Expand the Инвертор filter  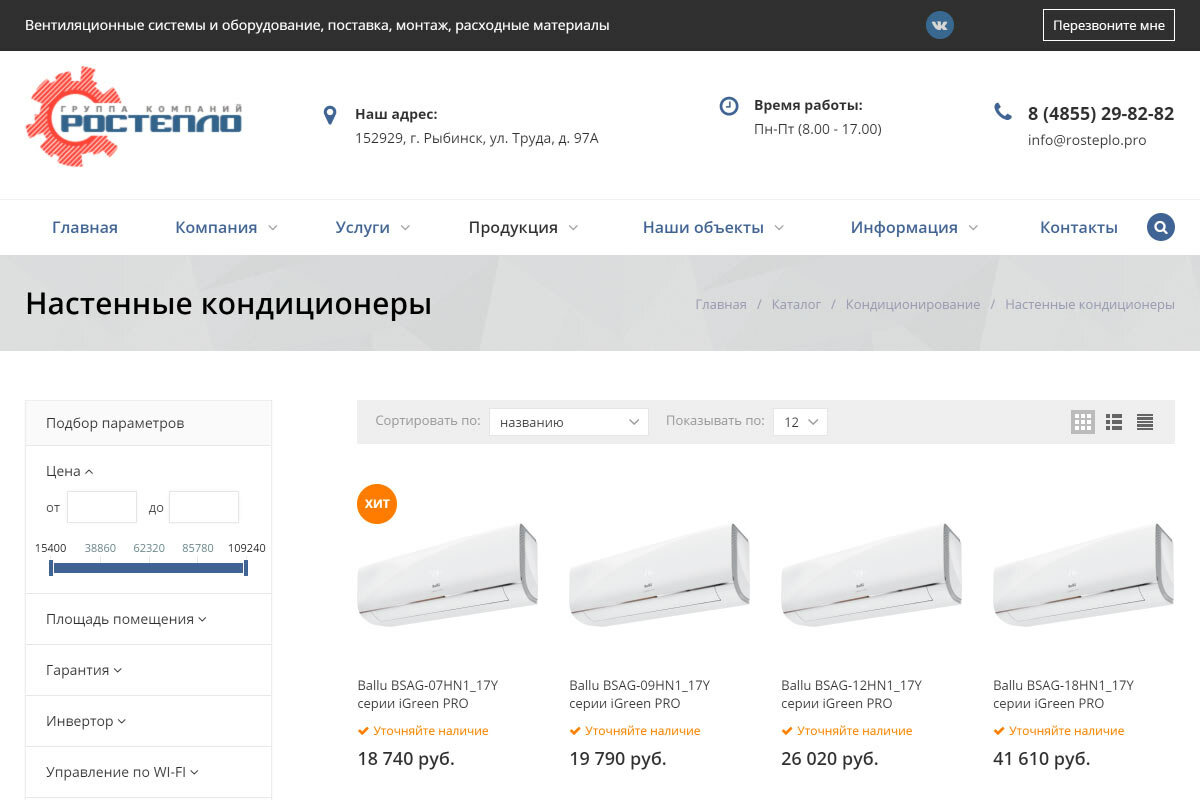(86, 721)
